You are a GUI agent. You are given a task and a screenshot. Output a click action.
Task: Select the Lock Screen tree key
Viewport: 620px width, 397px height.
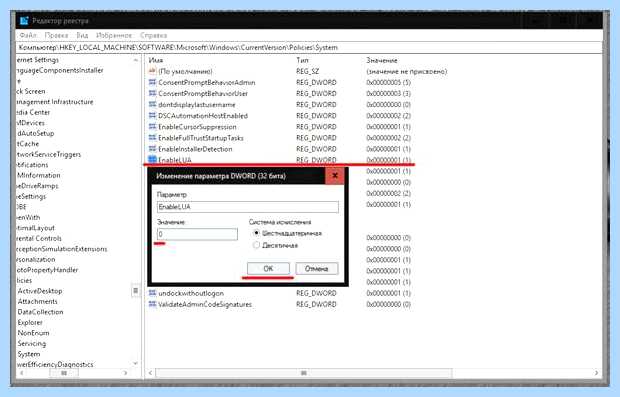31,91
